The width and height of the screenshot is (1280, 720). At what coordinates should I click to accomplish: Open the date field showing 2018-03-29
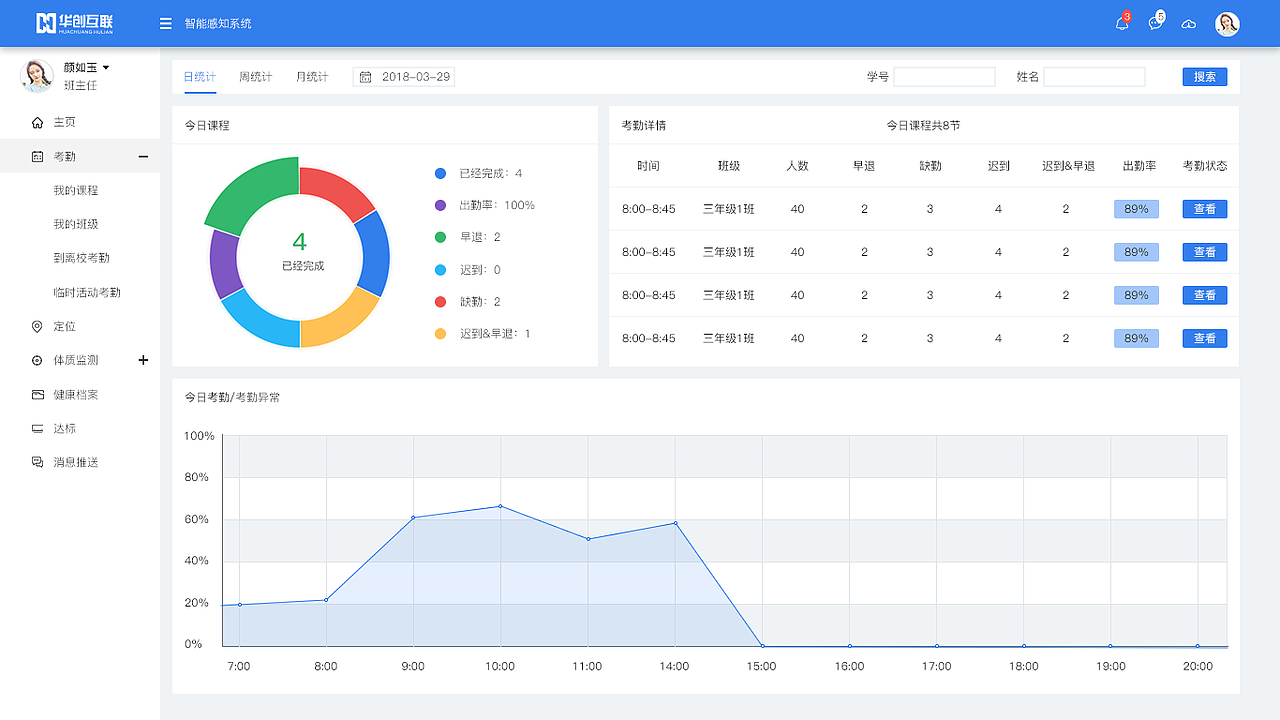coord(404,77)
